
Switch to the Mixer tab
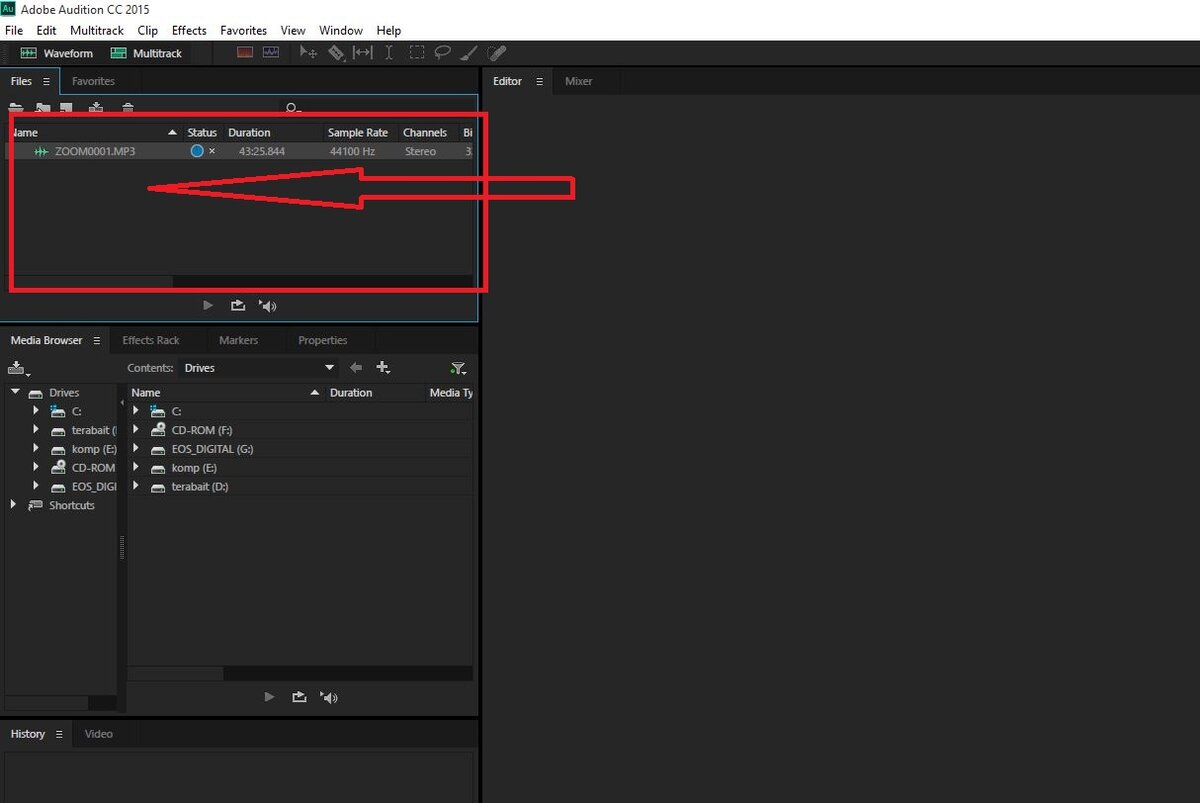(579, 82)
